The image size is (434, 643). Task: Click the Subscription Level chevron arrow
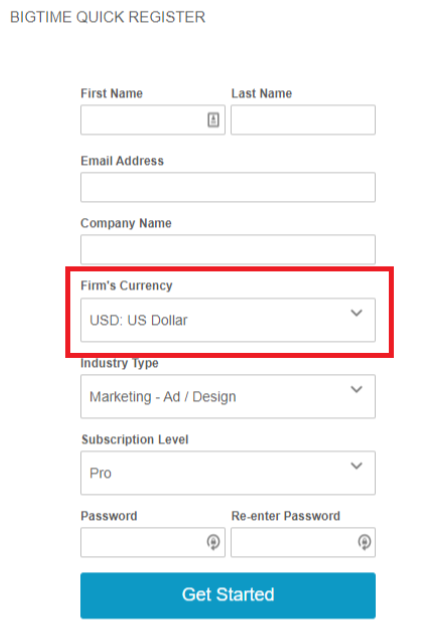coord(356,466)
